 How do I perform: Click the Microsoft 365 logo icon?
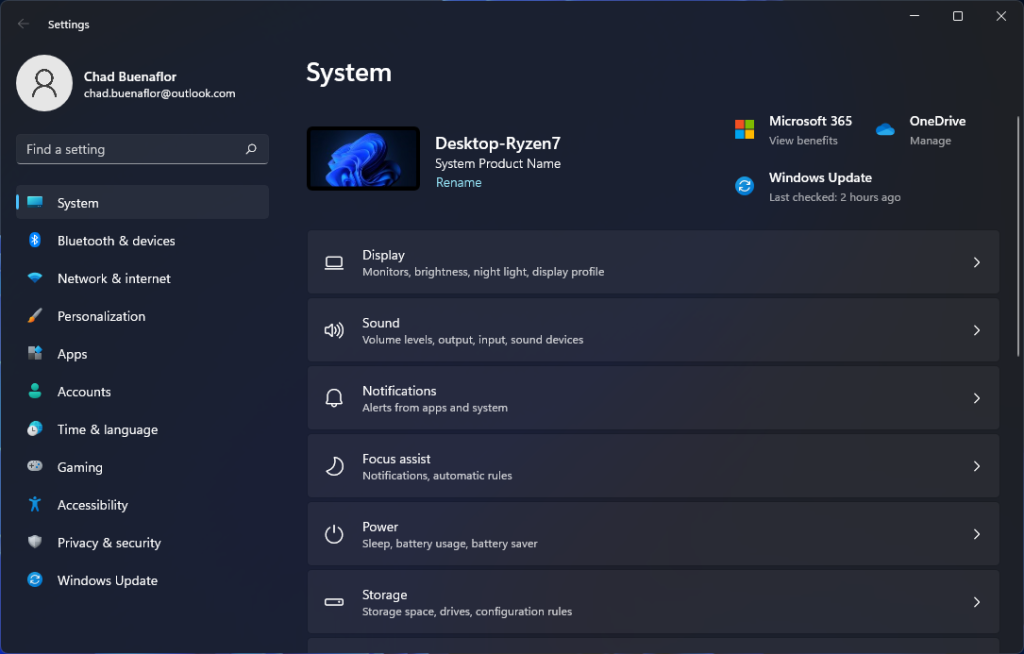tap(744, 129)
